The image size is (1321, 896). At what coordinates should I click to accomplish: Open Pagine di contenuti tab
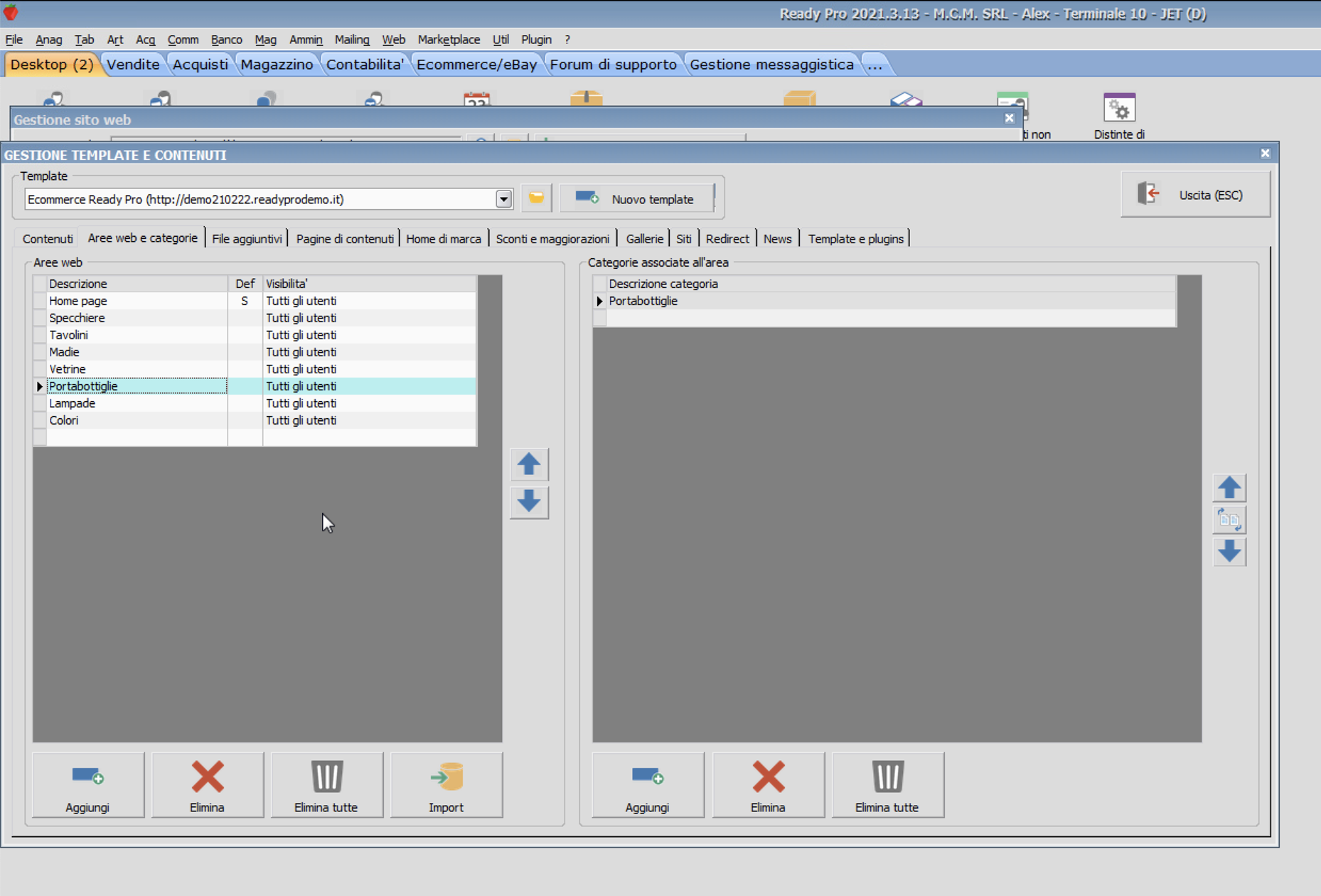(345, 239)
